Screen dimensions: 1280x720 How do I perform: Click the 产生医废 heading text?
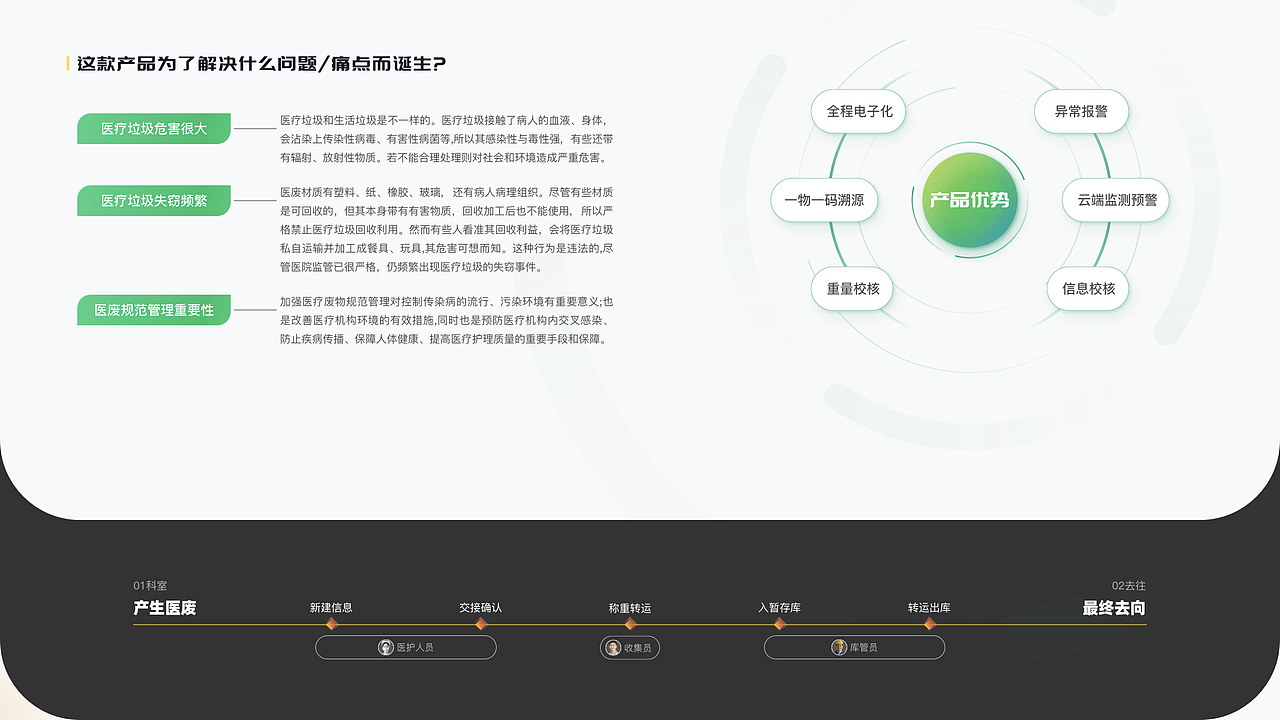tap(165, 608)
